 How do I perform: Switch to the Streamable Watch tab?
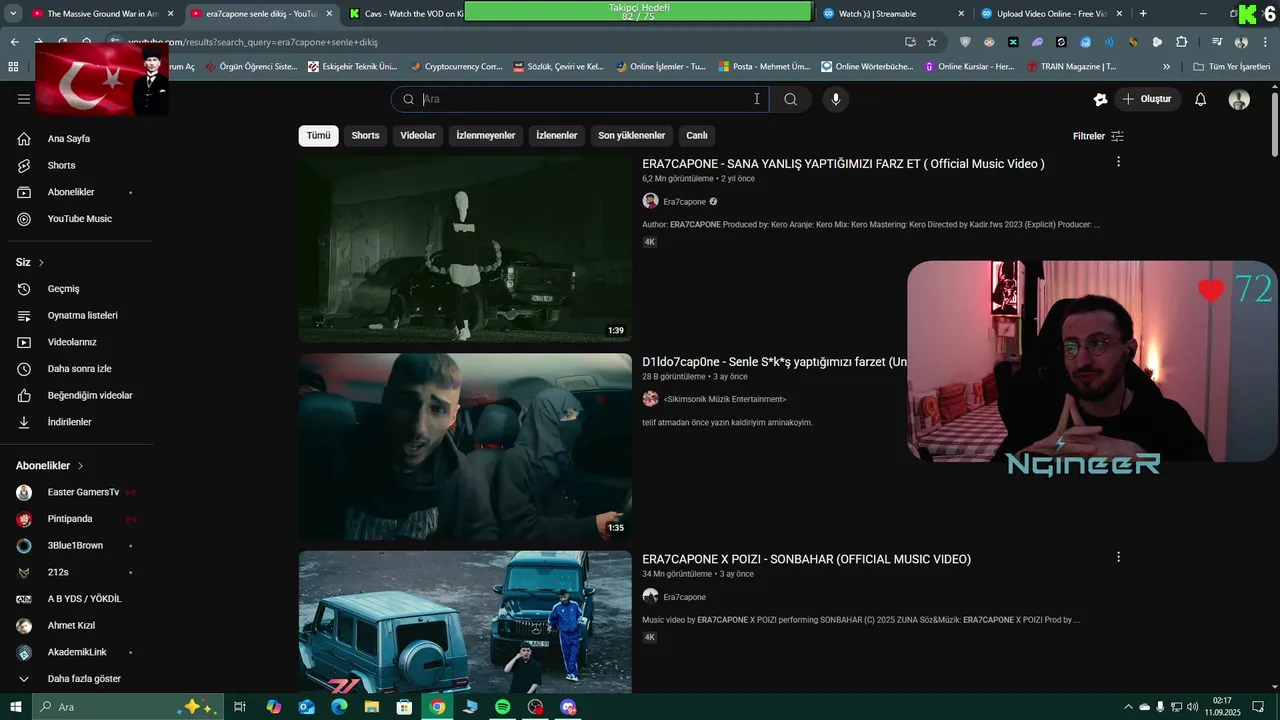click(890, 14)
